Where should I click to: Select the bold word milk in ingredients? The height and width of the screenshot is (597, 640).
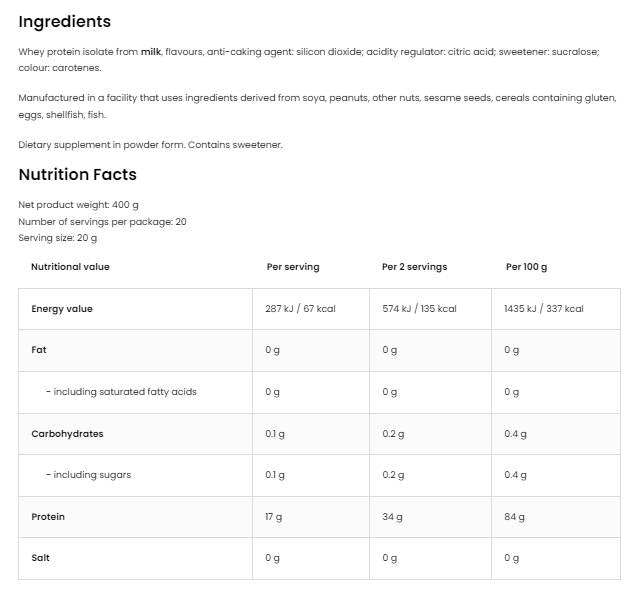coord(151,52)
